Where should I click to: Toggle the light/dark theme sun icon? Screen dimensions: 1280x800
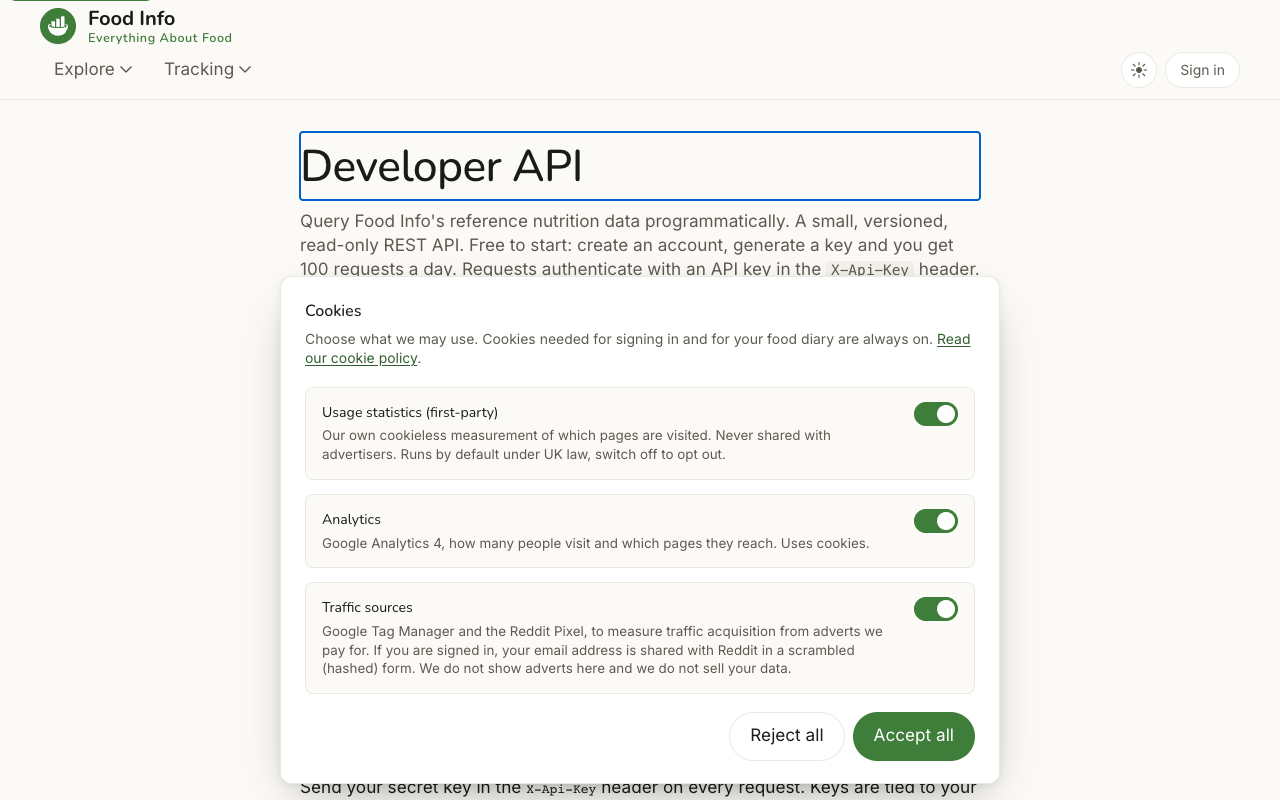(x=1139, y=70)
